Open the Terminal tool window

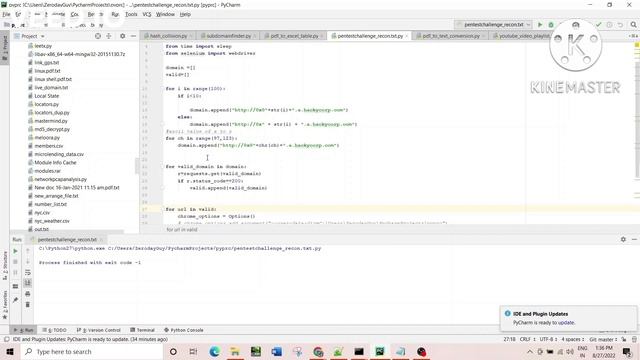[142, 330]
